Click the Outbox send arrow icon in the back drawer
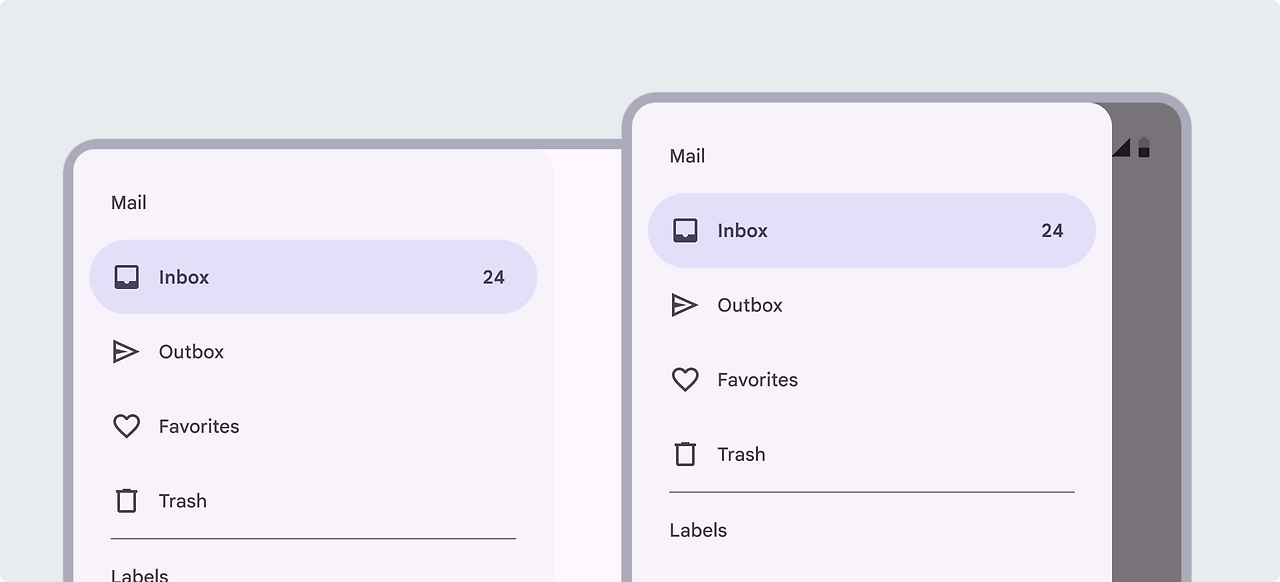1280x582 pixels. (x=126, y=352)
